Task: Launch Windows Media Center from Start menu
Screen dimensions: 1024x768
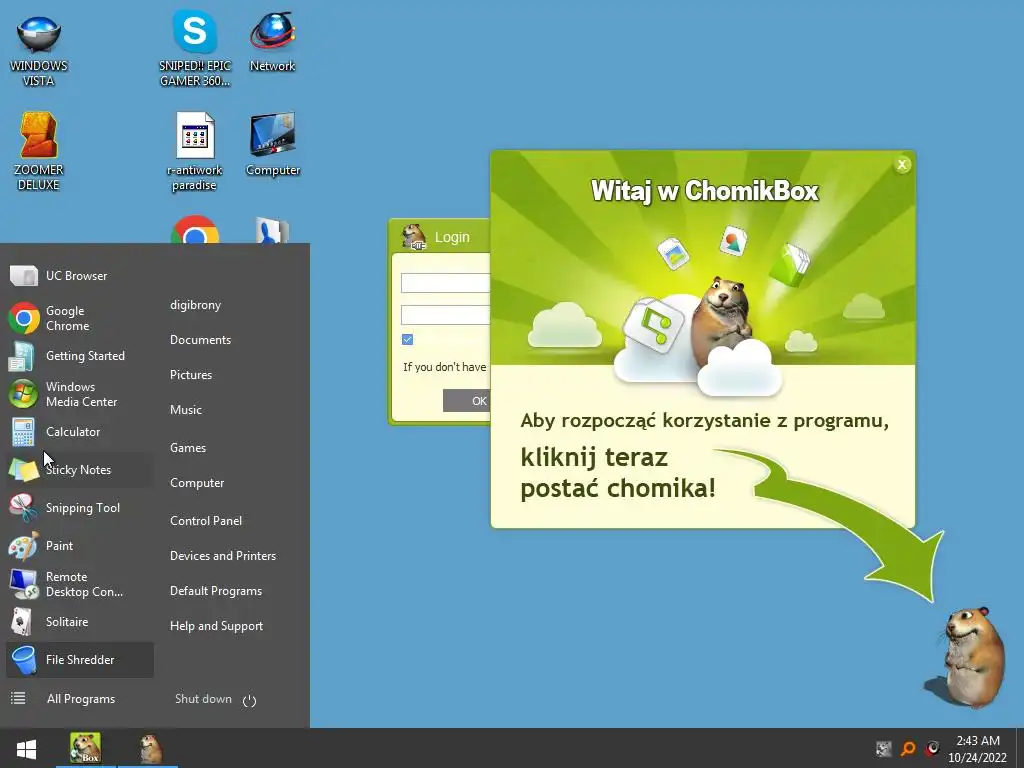Action: (x=78, y=394)
